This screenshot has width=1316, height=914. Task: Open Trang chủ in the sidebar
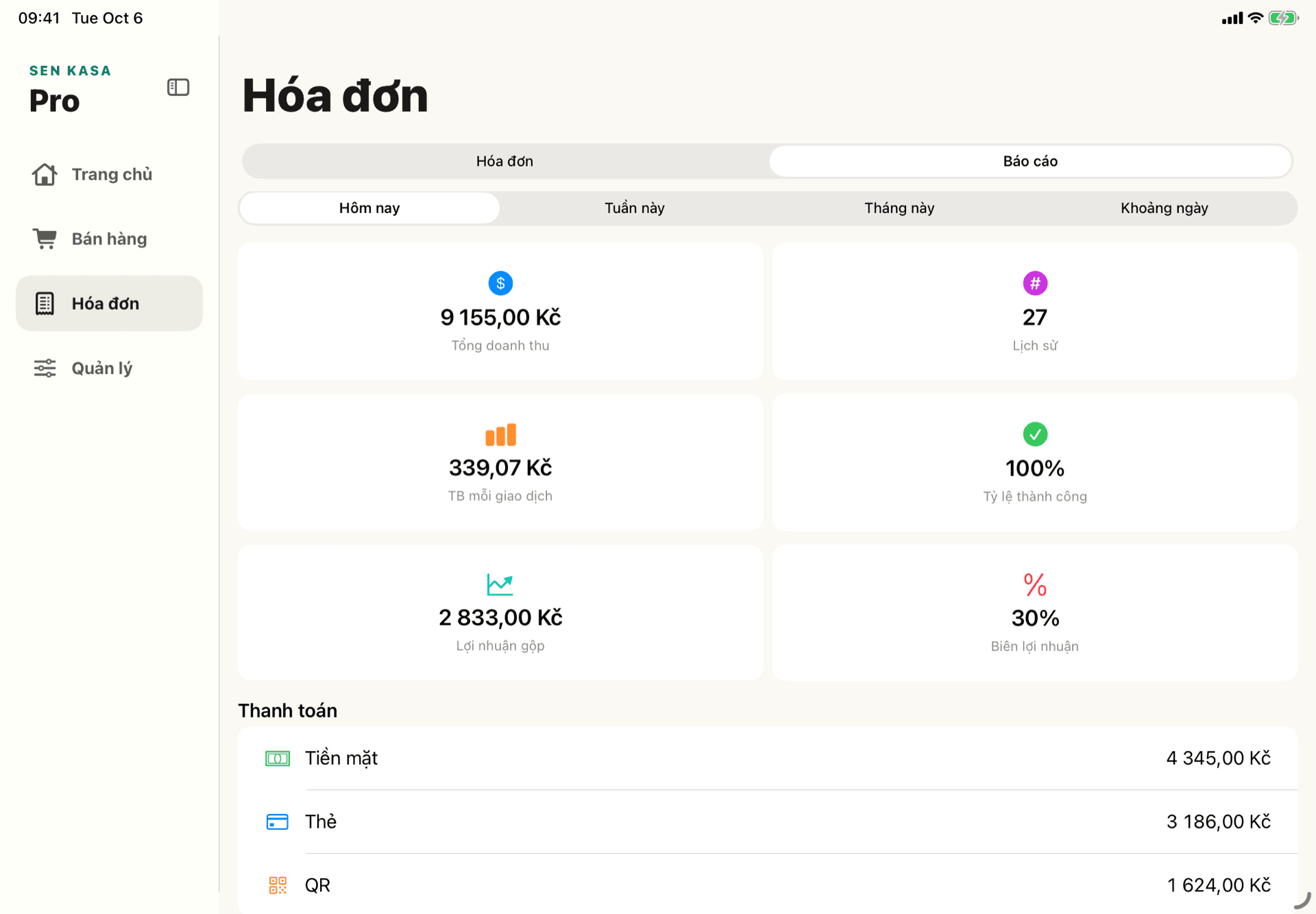tap(110, 174)
